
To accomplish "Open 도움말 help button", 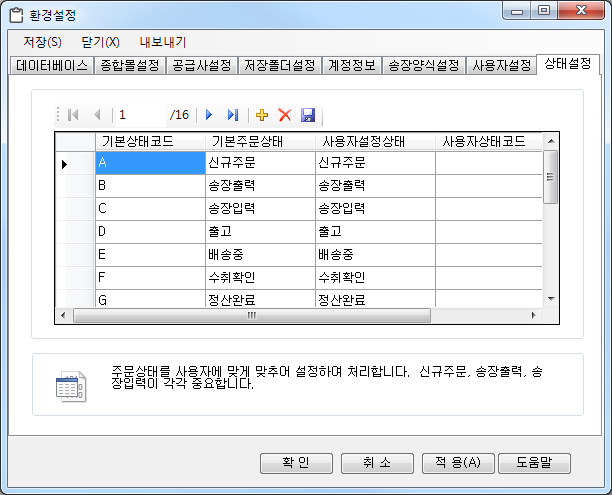I will click(x=534, y=463).
